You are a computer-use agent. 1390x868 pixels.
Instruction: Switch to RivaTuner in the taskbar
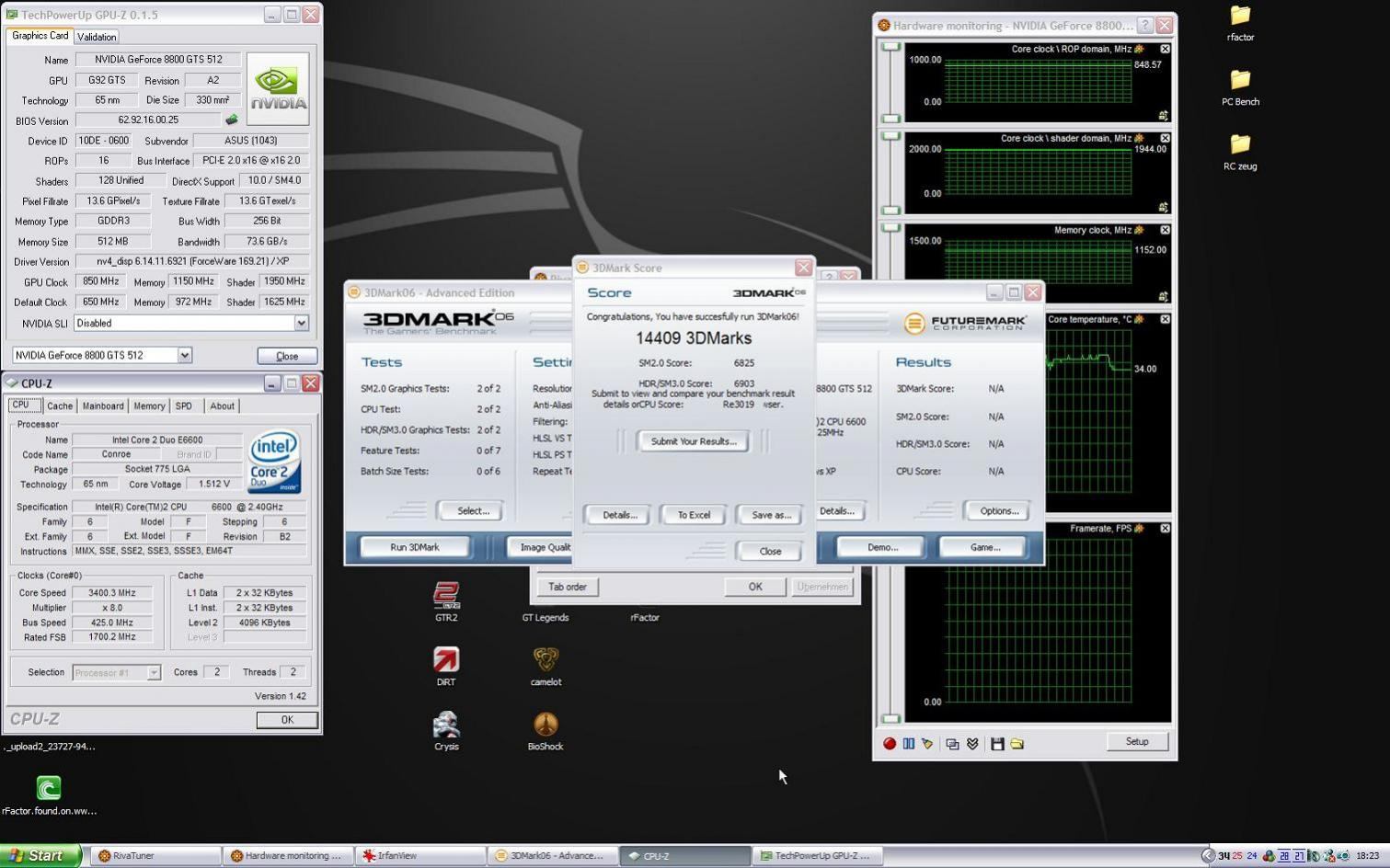[x=155, y=856]
